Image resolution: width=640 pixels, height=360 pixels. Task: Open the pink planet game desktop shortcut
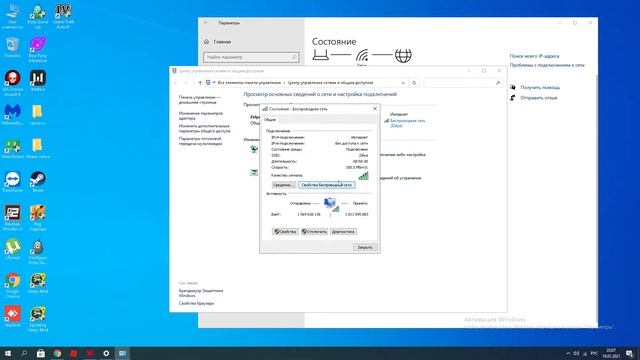(38, 49)
